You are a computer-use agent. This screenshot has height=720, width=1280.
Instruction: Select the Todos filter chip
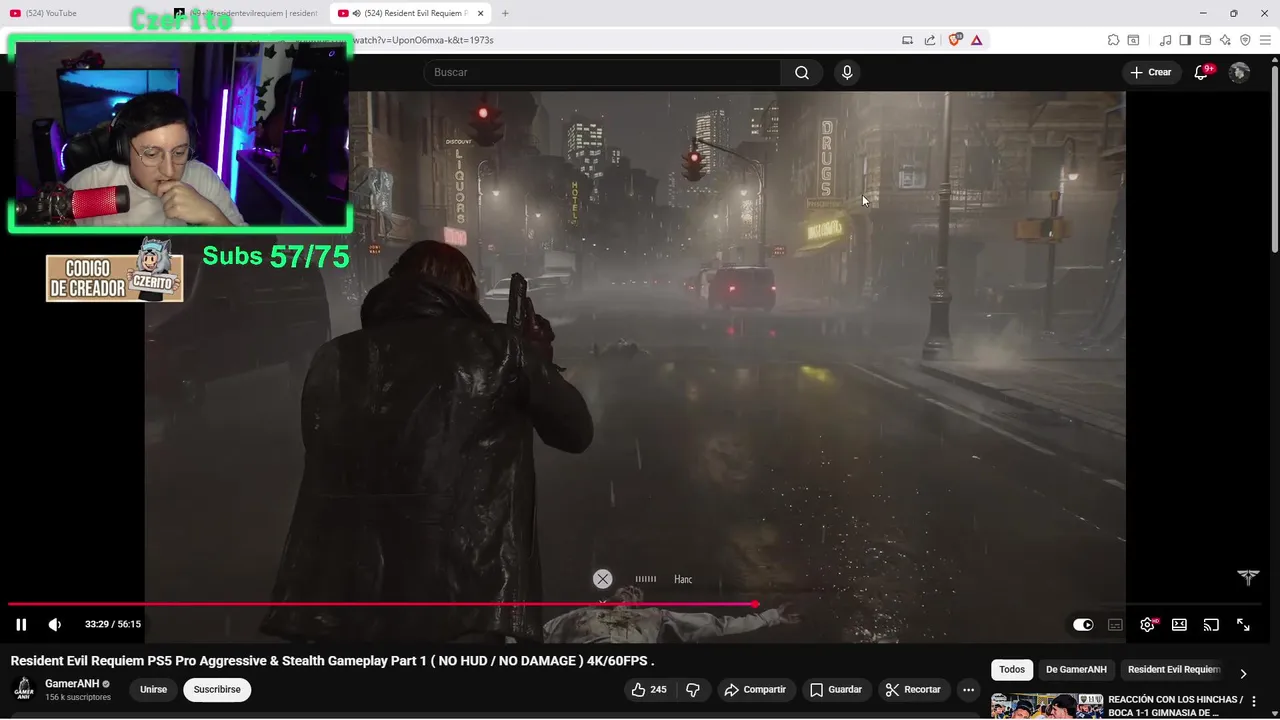coord(1012,669)
